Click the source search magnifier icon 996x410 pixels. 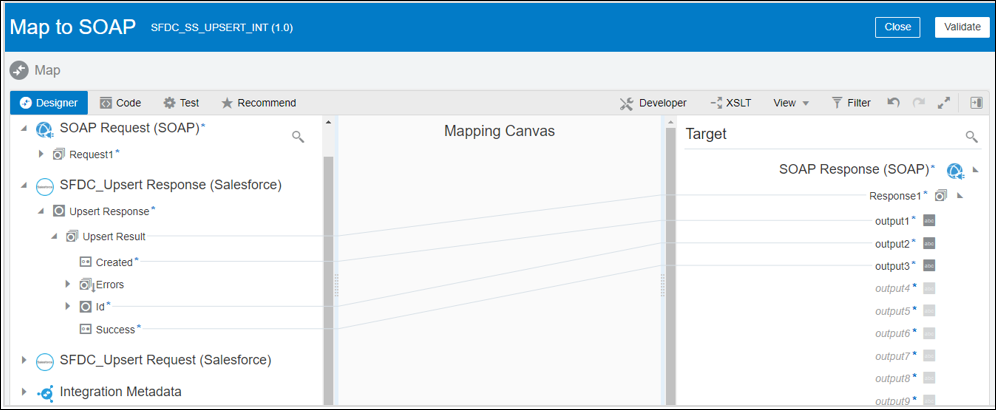point(298,136)
